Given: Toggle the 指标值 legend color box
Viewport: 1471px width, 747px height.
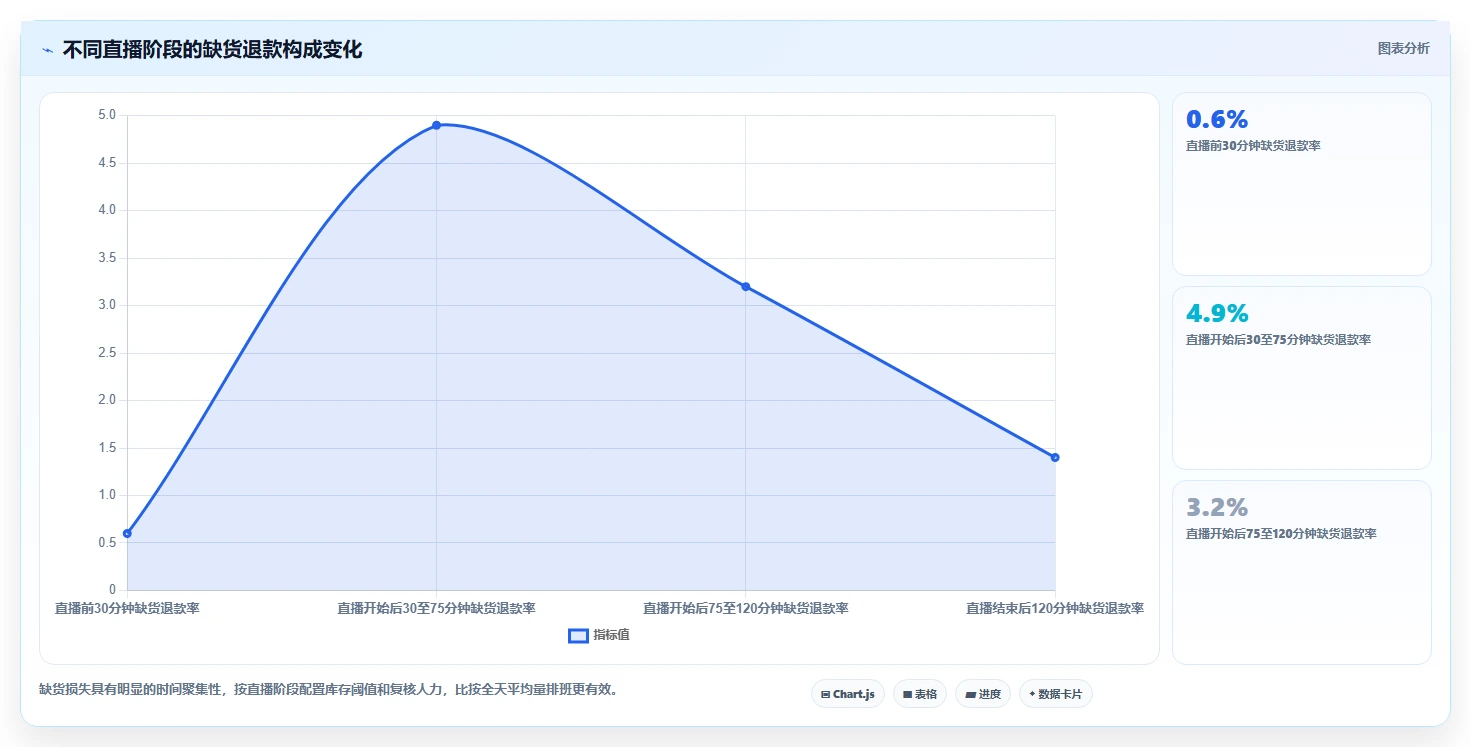Looking at the screenshot, I should [x=578, y=635].
